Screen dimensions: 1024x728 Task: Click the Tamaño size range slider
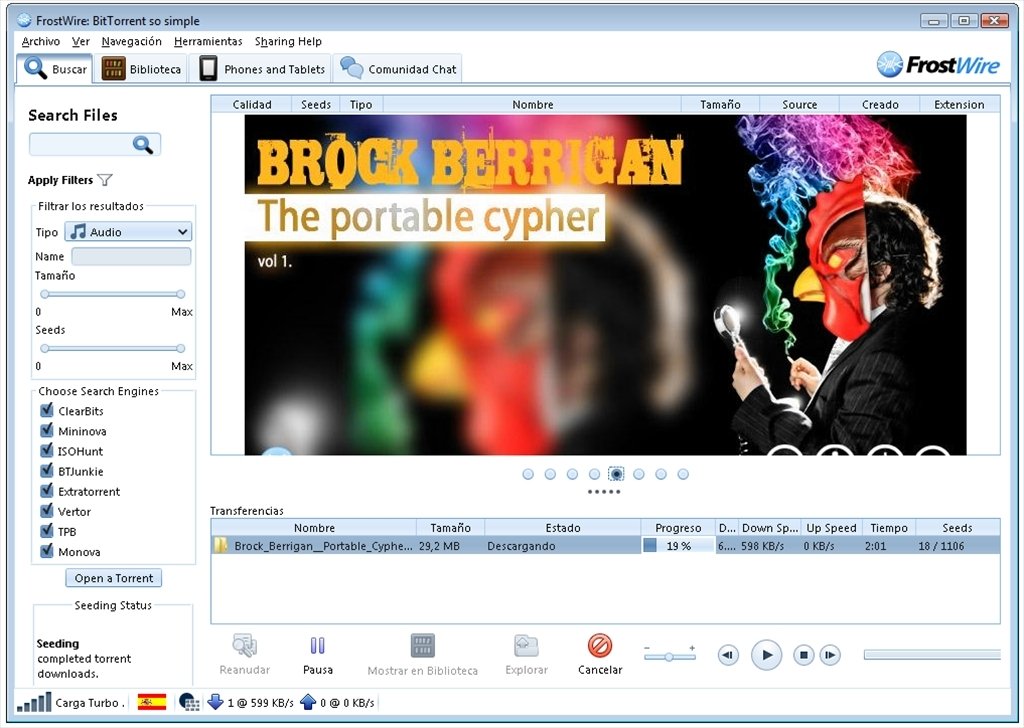112,294
